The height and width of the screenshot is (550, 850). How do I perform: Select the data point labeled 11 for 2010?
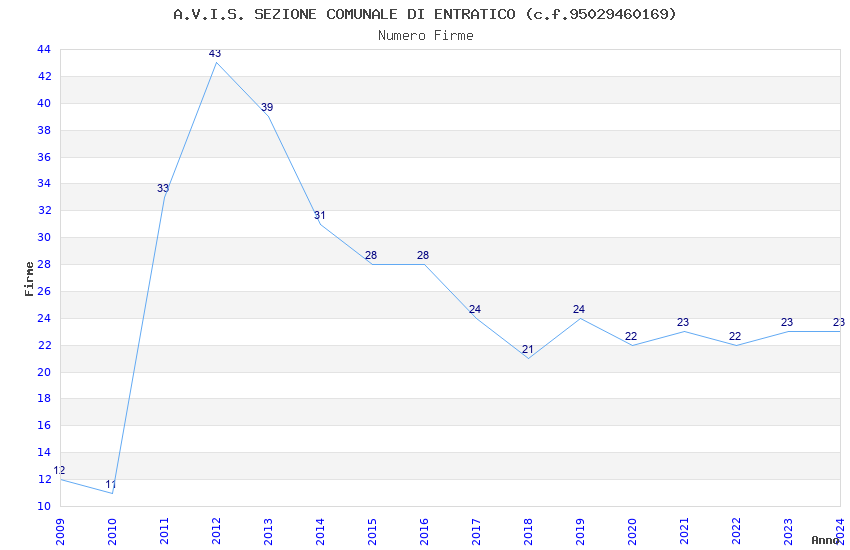[x=111, y=484]
